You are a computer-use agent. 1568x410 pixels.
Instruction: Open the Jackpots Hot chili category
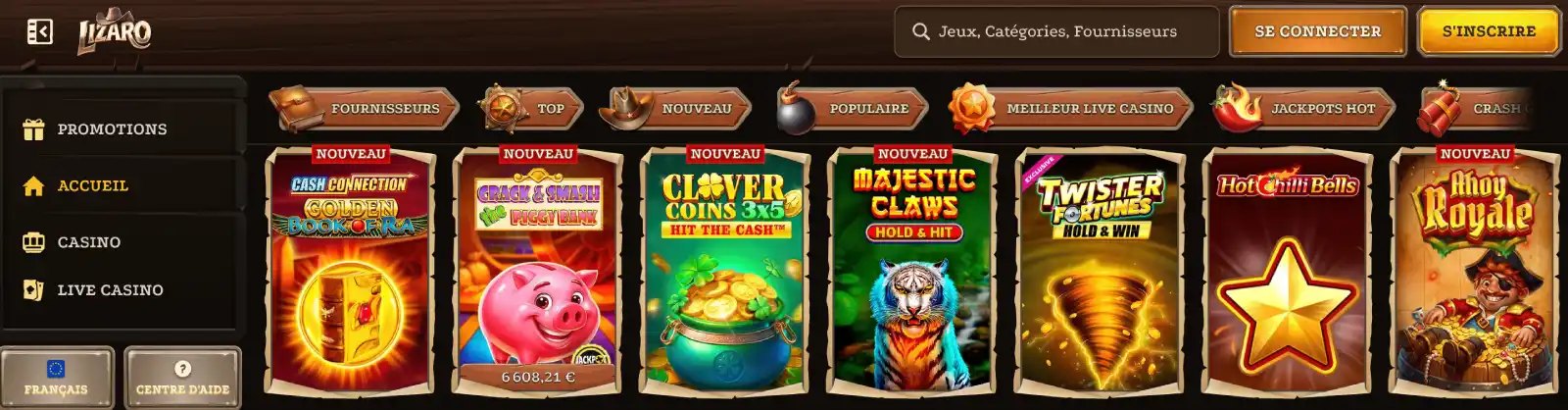click(x=1302, y=109)
